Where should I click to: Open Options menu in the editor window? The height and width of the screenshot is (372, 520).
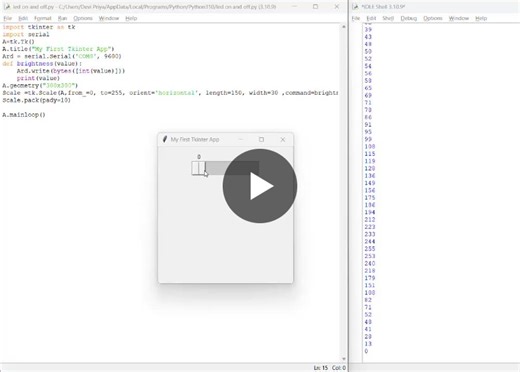tap(83, 18)
